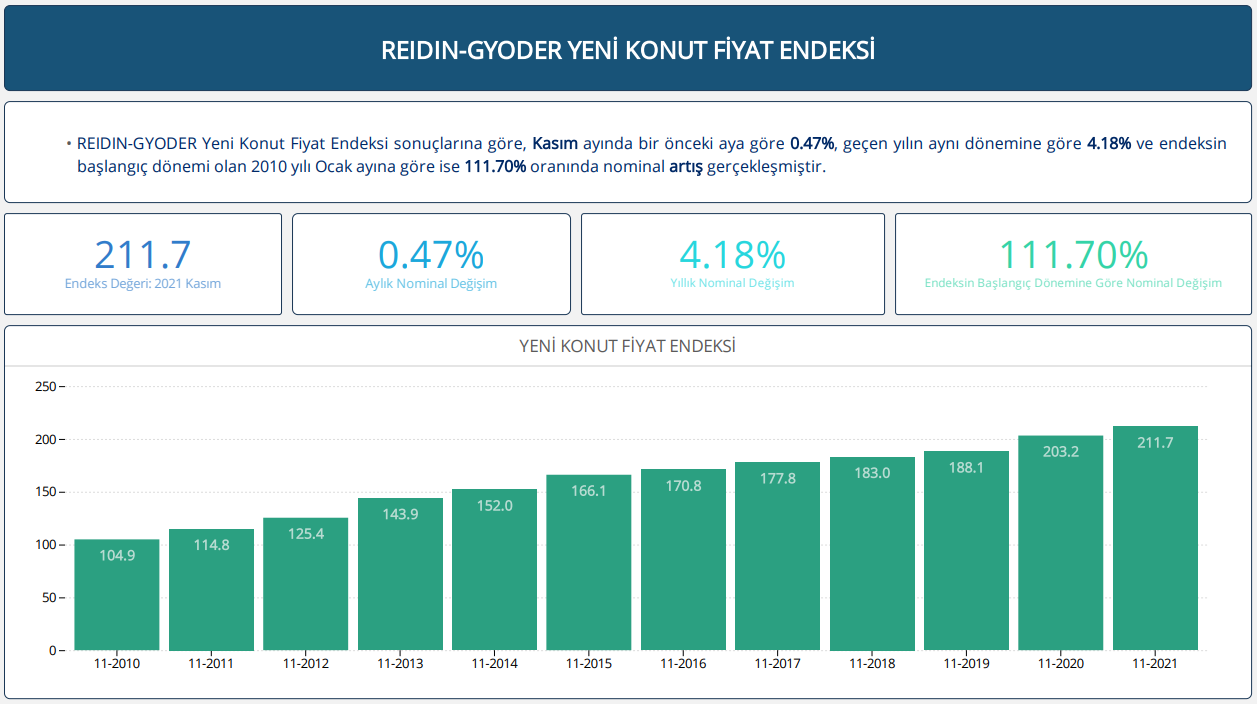Click bold "4.18%" in the summary paragraph
The width and height of the screenshot is (1257, 704).
pos(1109,144)
